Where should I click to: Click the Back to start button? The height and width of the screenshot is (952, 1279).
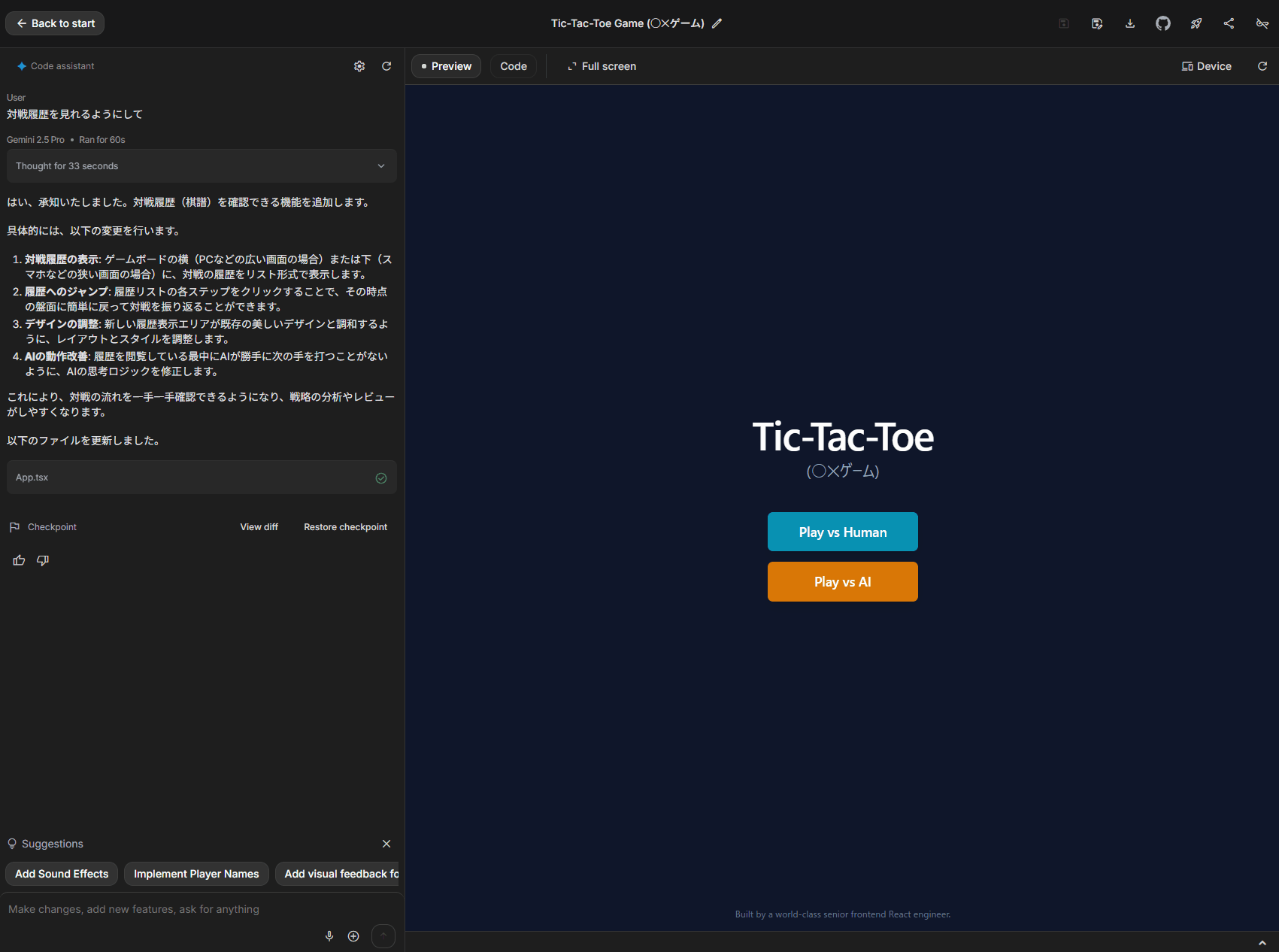pos(55,23)
